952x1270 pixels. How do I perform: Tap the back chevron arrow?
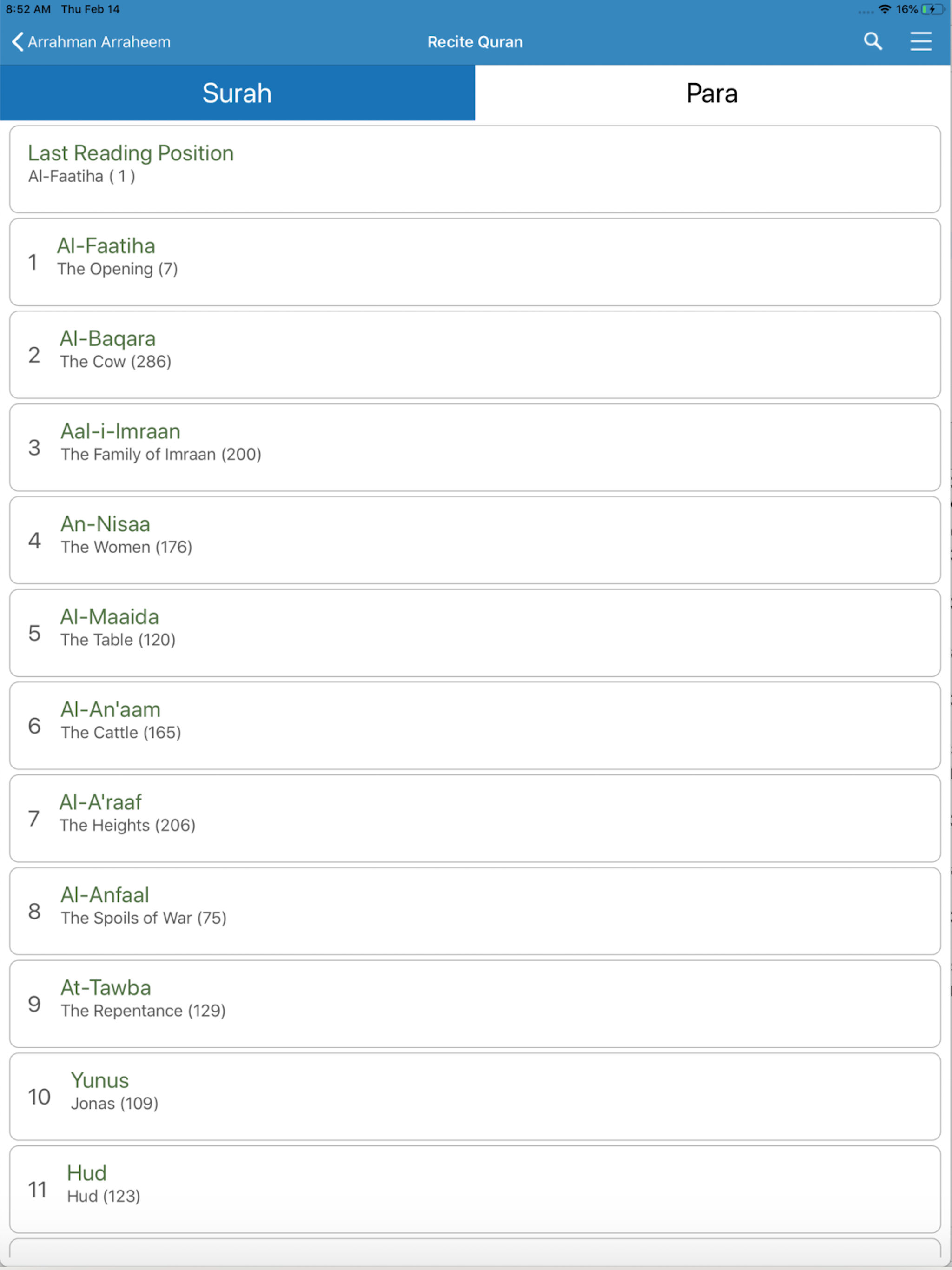pyautogui.click(x=17, y=41)
